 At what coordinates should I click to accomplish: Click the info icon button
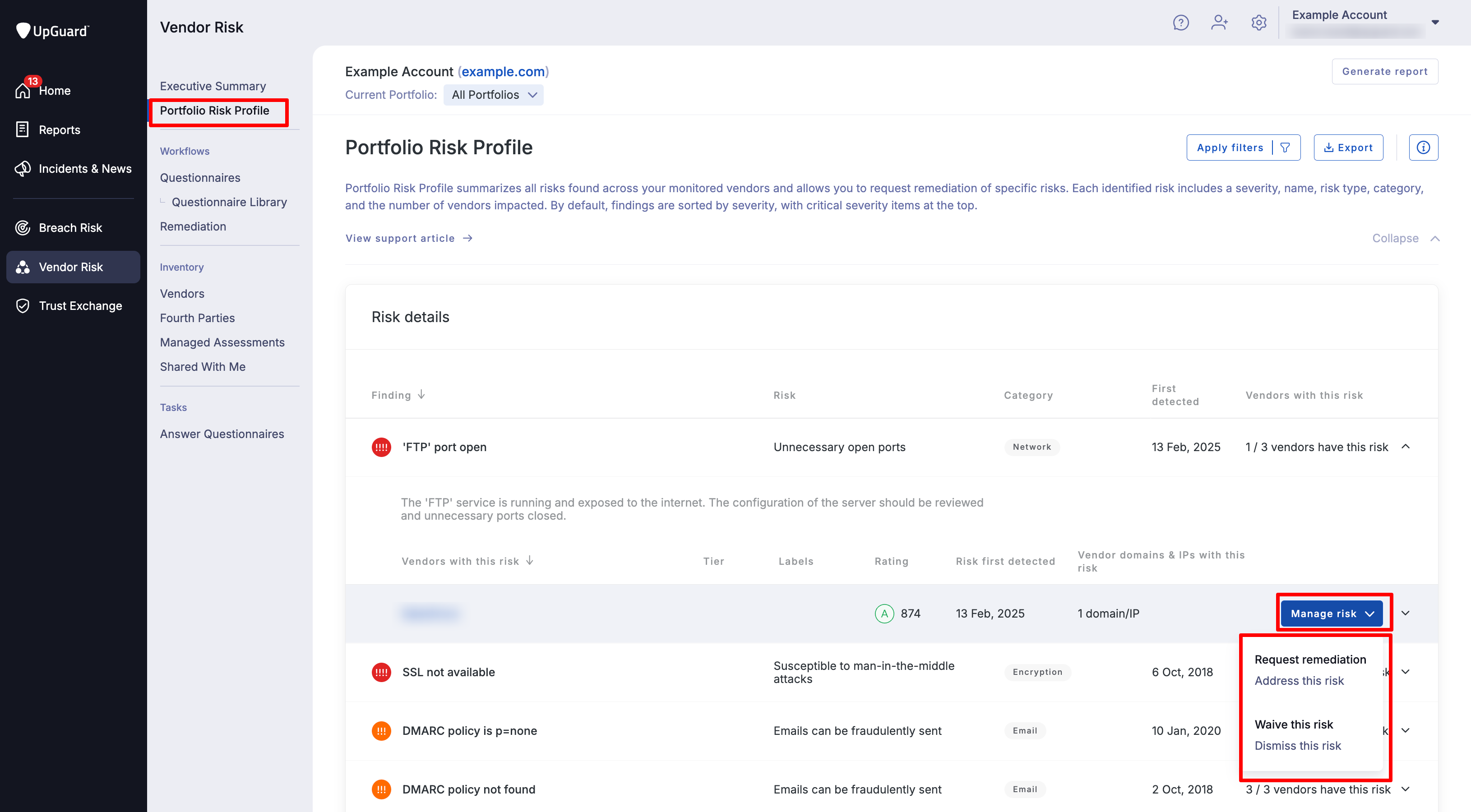click(1423, 148)
